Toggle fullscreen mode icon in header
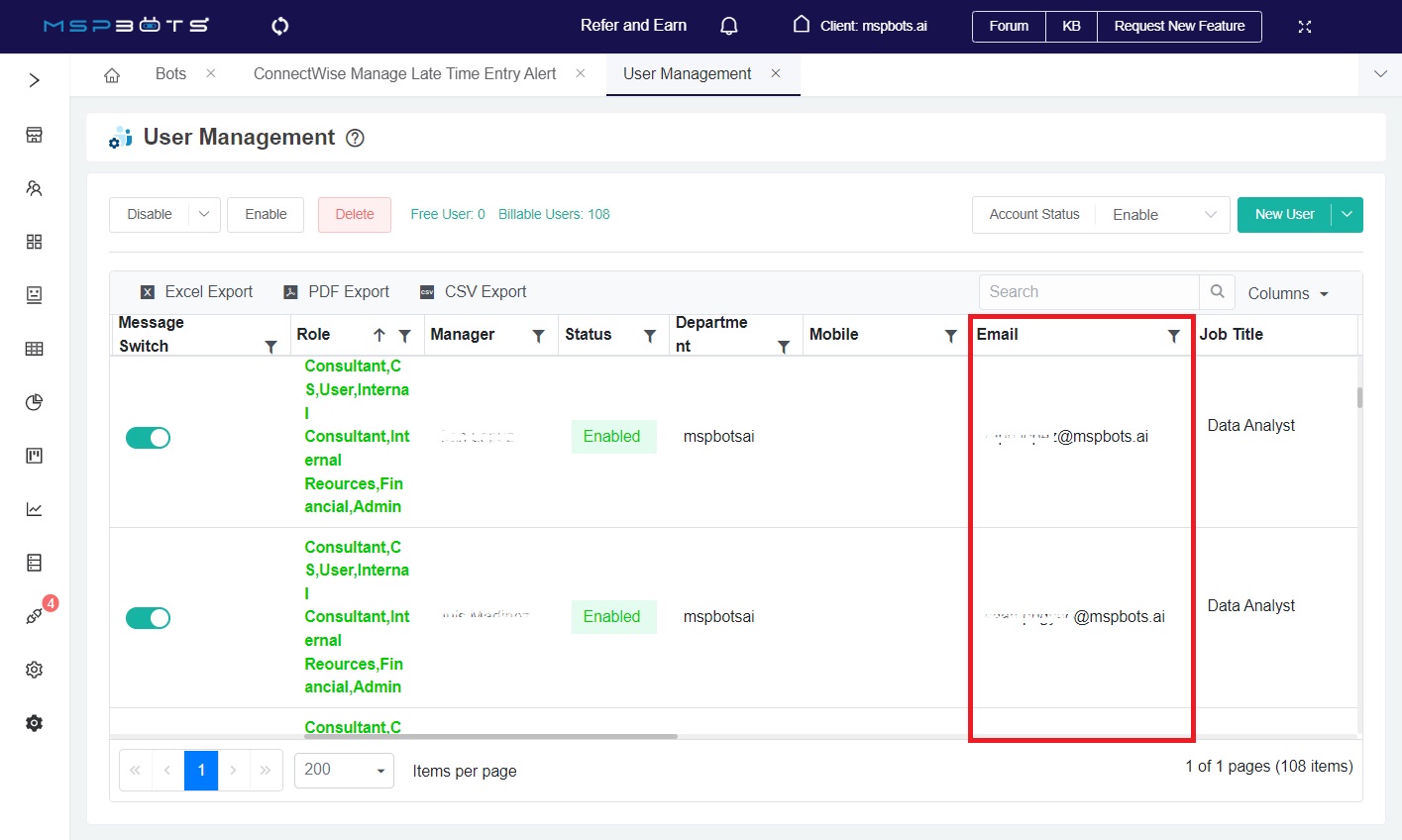The height and width of the screenshot is (840, 1402). coord(1305,27)
